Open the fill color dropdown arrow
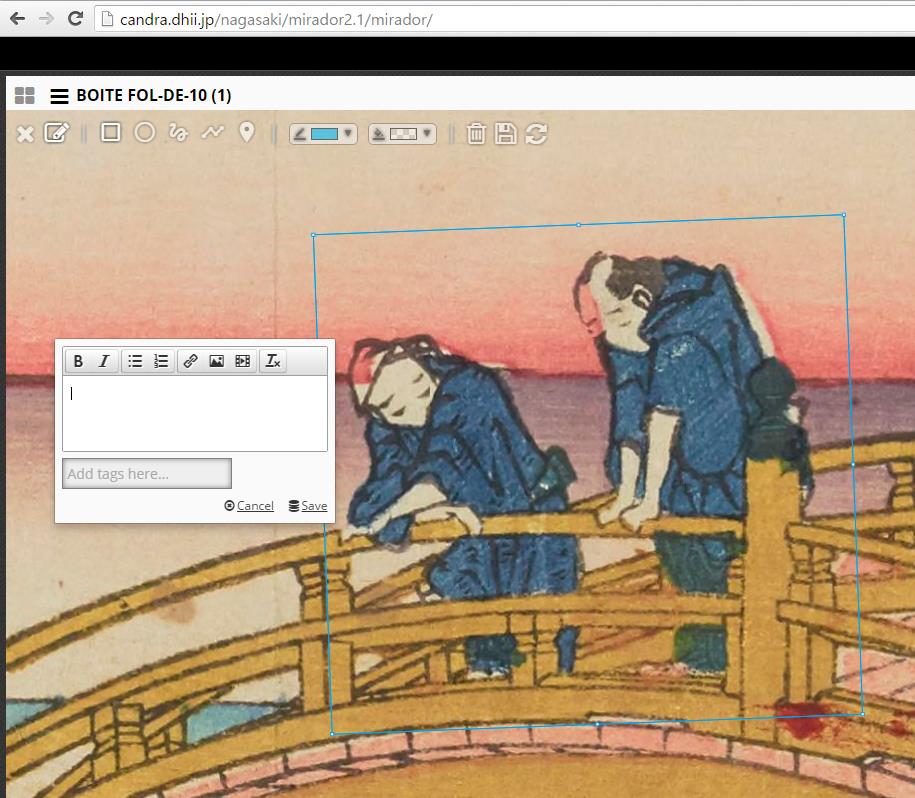915x798 pixels. 427,134
